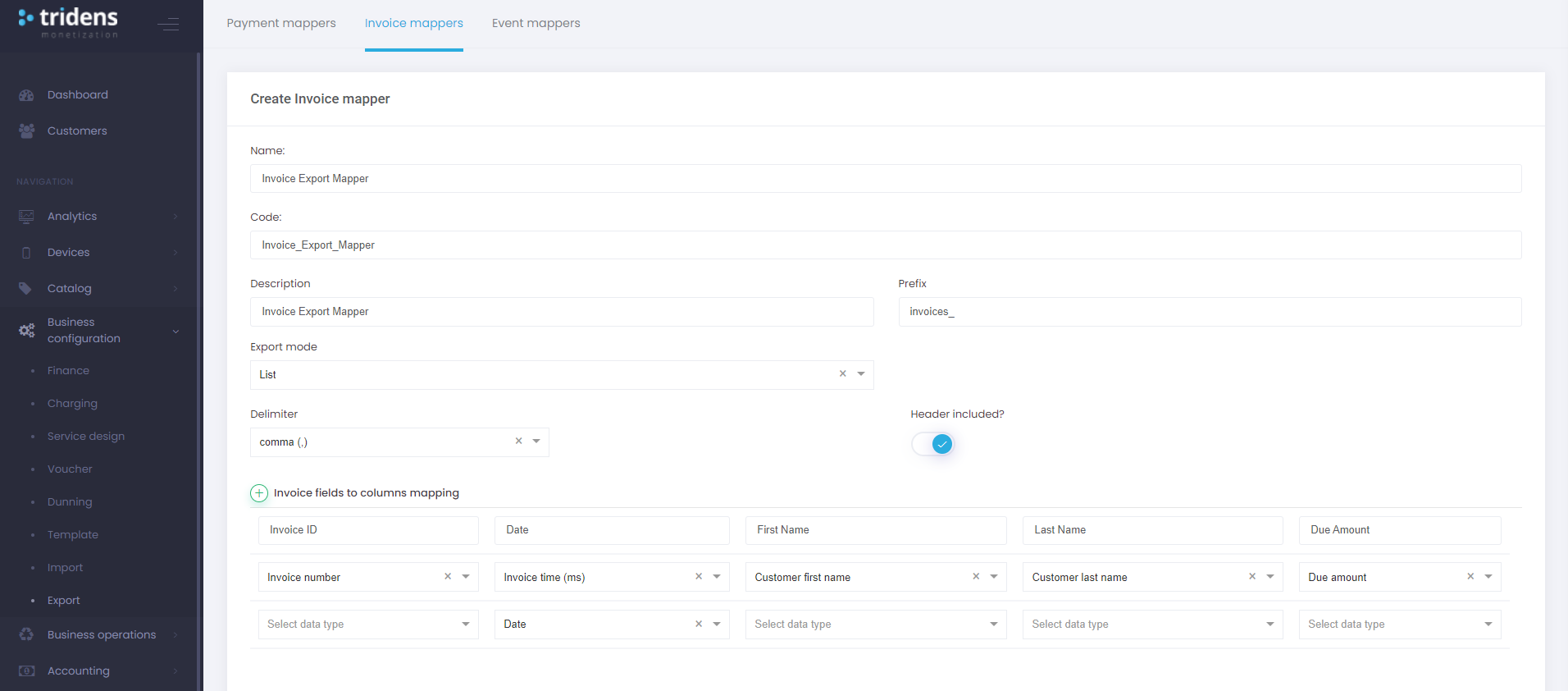Open data type dropdown under Invoice number

pos(465,625)
